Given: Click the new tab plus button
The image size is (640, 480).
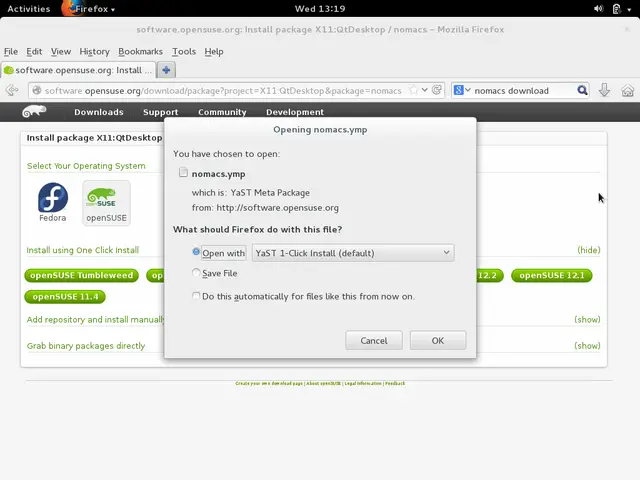Looking at the screenshot, I should tap(166, 70).
